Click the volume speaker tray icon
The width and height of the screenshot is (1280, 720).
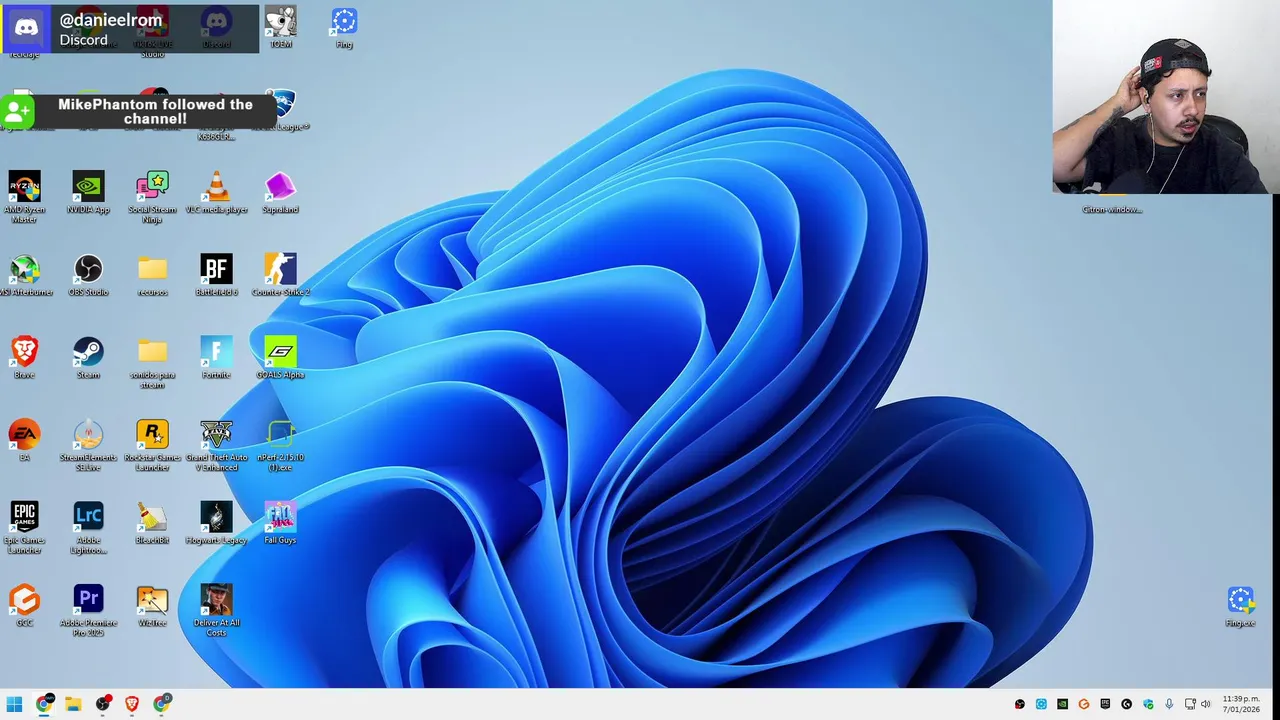pos(1206,704)
